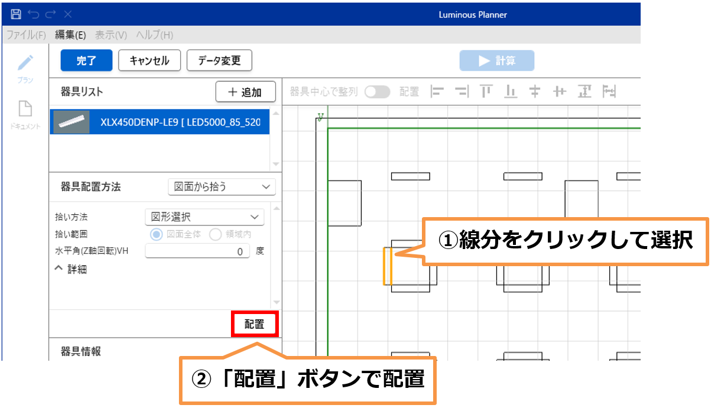
Task: Click the distribute vertically icon
Action: pyautogui.click(x=584, y=91)
